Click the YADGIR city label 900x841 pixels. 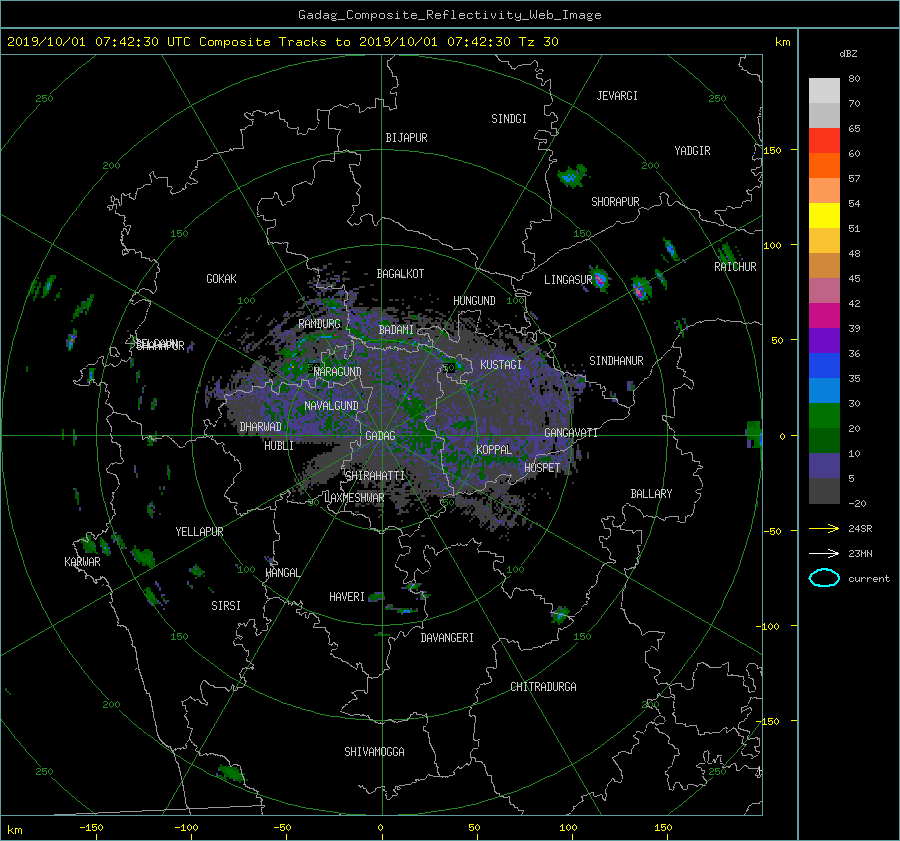[692, 151]
